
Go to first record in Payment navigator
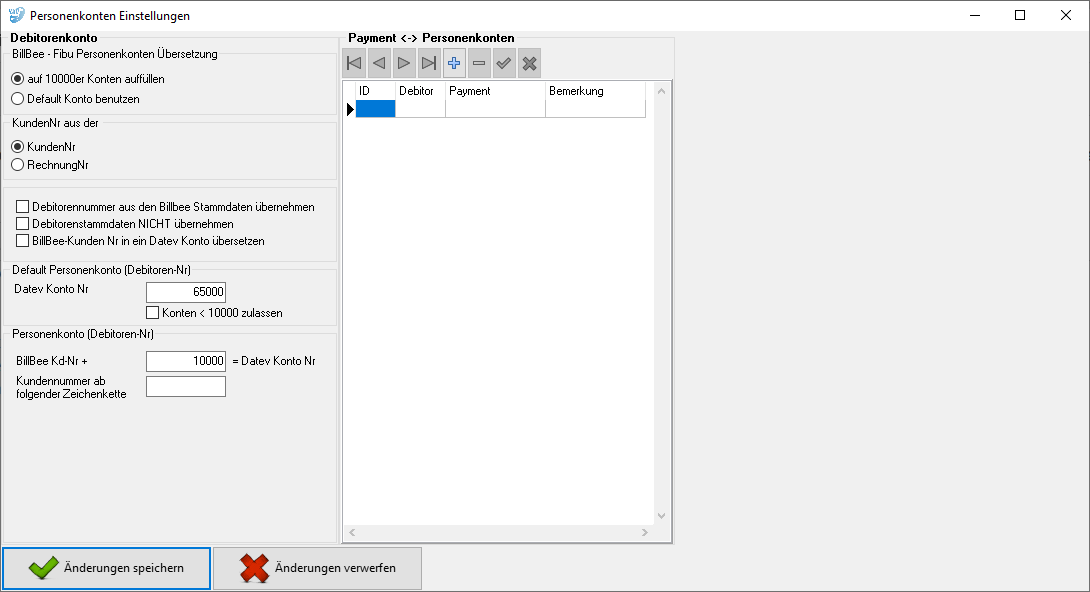tap(354, 63)
